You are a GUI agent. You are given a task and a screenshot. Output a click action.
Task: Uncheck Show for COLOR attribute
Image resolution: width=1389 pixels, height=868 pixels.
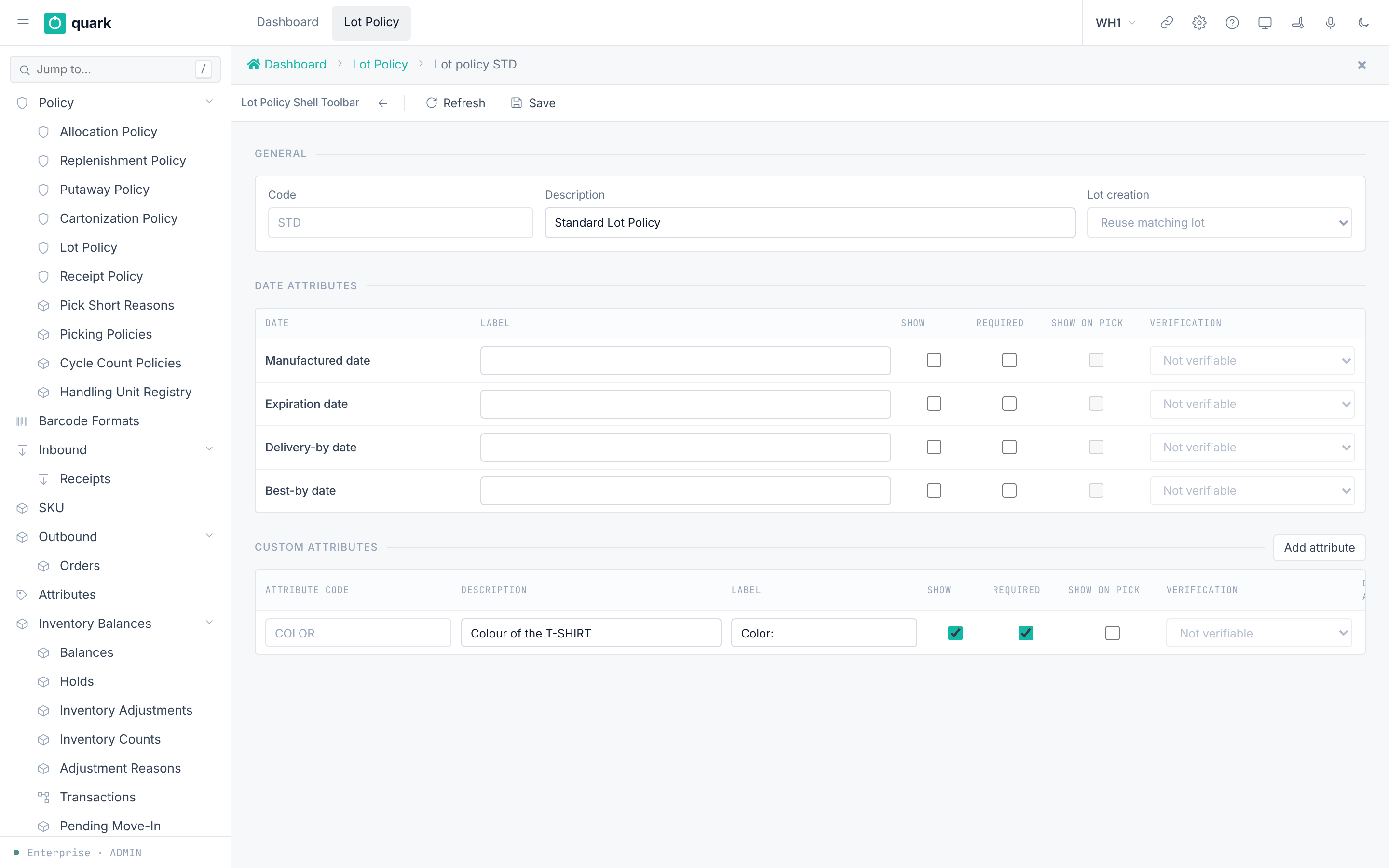pos(955,633)
